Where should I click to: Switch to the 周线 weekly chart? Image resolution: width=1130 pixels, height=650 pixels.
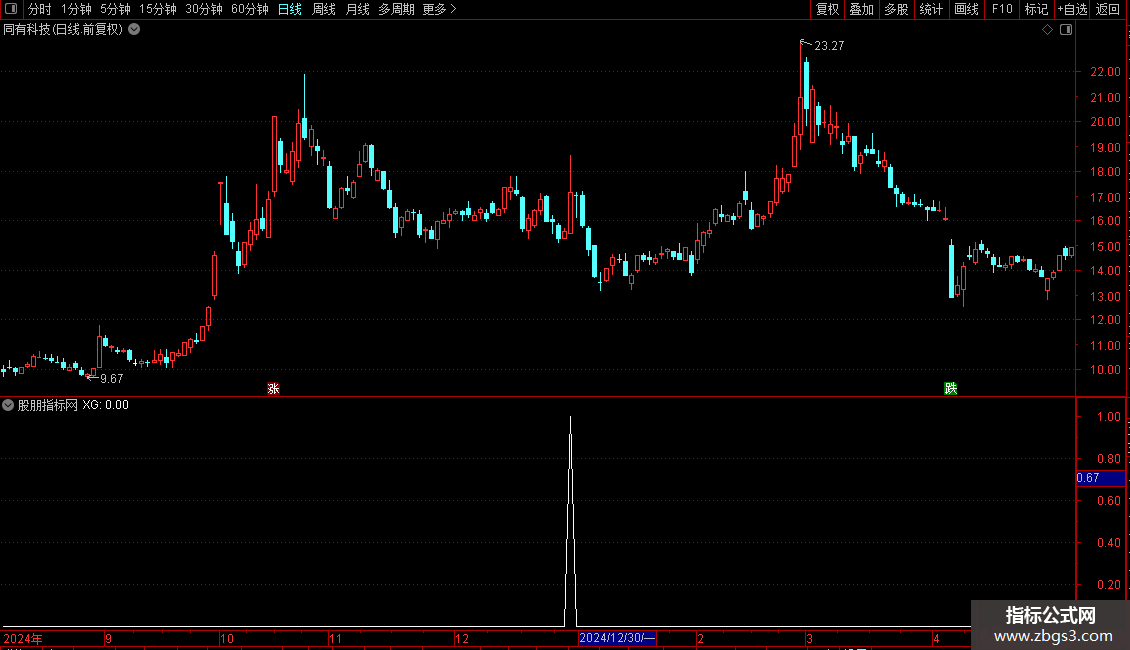click(x=324, y=9)
